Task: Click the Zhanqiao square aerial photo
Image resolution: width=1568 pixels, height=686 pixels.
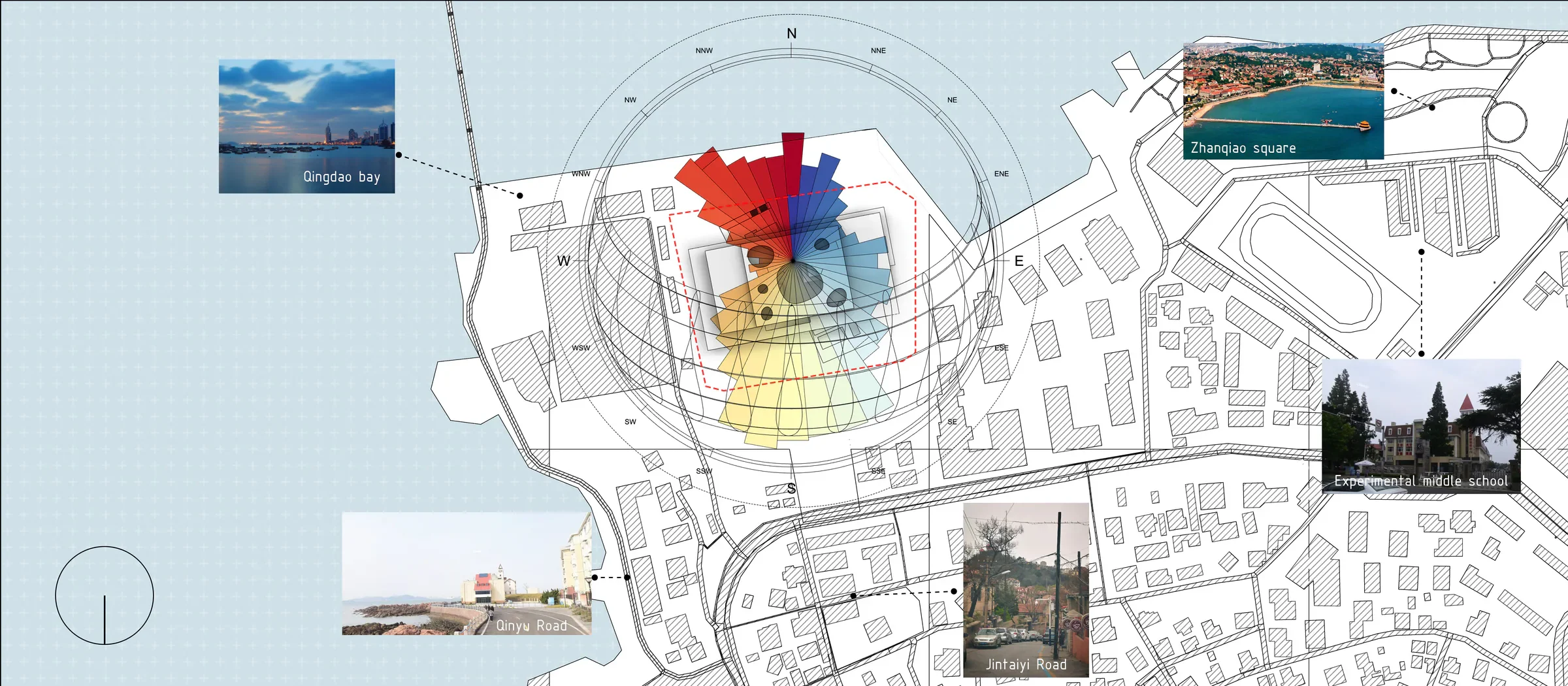Action: 1283,101
